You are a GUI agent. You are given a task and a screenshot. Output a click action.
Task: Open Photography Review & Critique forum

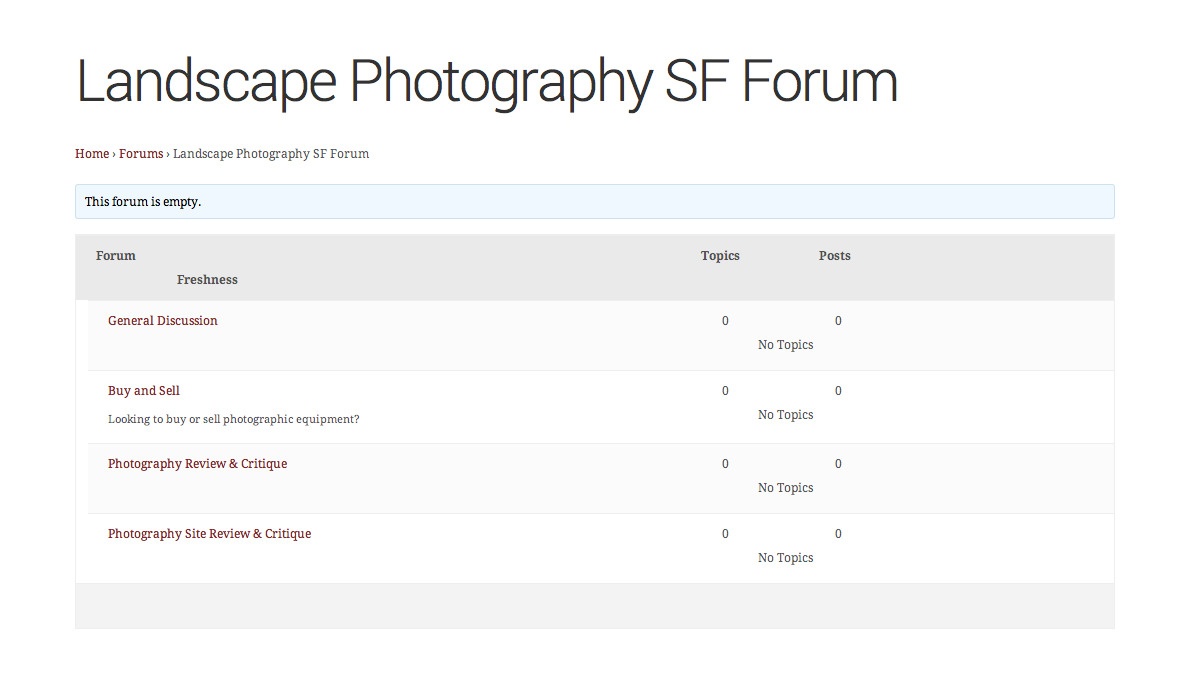(x=197, y=464)
